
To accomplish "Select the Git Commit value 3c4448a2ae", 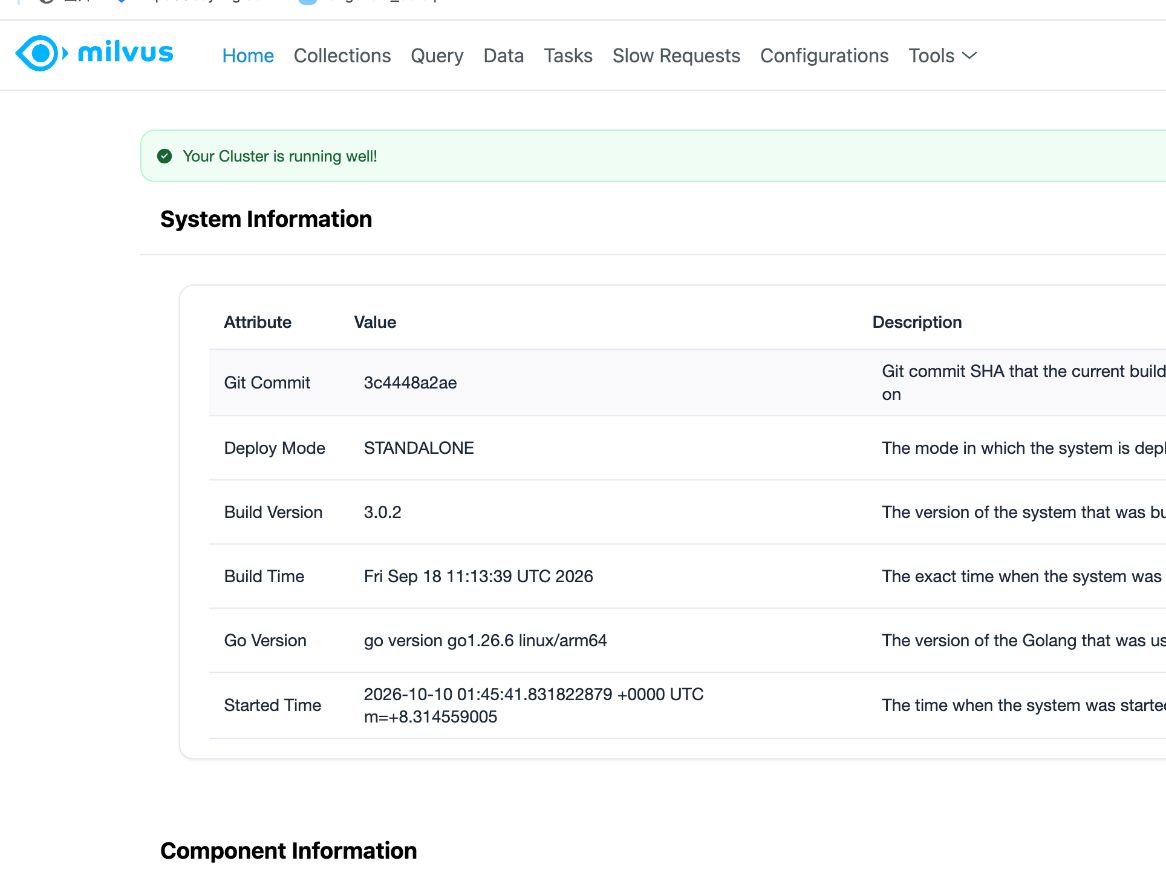I will tap(410, 383).
